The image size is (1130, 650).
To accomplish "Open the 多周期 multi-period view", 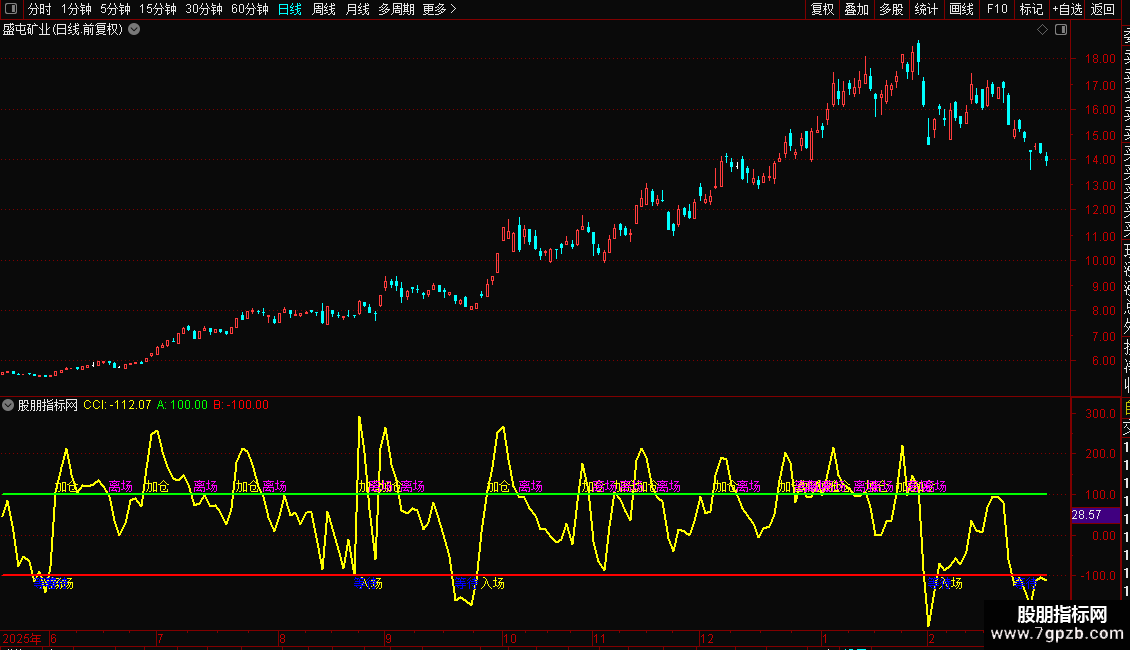I will tap(396, 9).
